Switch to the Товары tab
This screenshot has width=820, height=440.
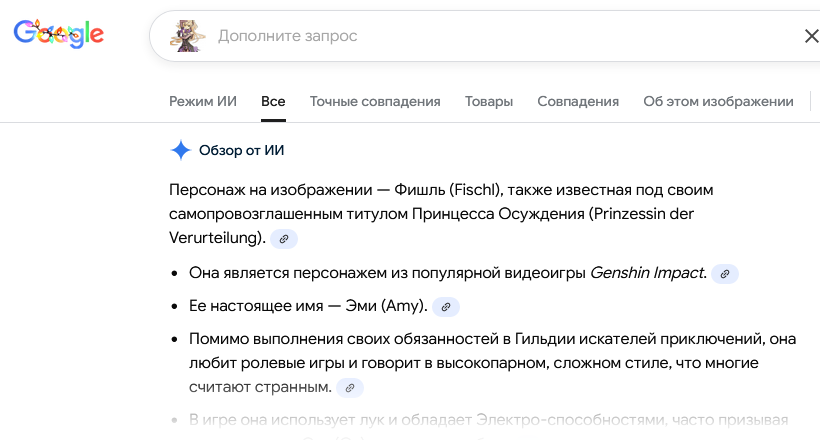pos(489,101)
